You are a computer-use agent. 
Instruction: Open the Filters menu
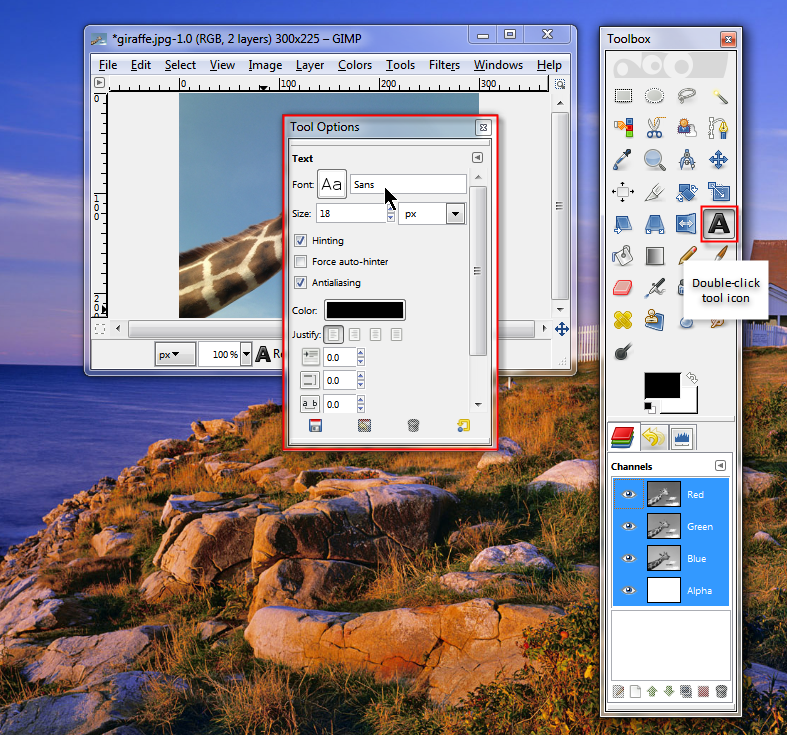coord(444,65)
